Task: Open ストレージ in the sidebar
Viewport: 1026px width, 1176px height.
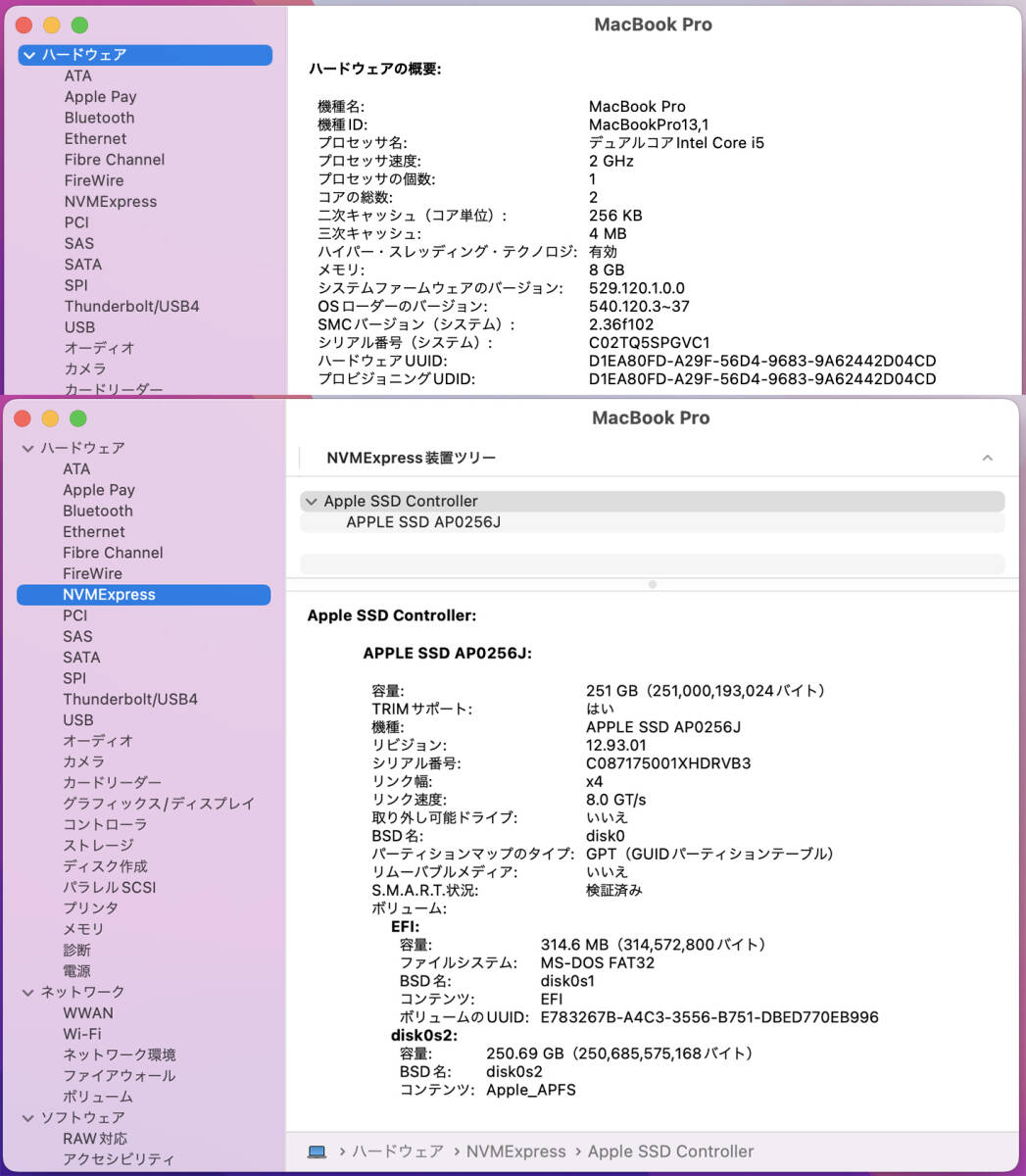Action: click(x=98, y=845)
